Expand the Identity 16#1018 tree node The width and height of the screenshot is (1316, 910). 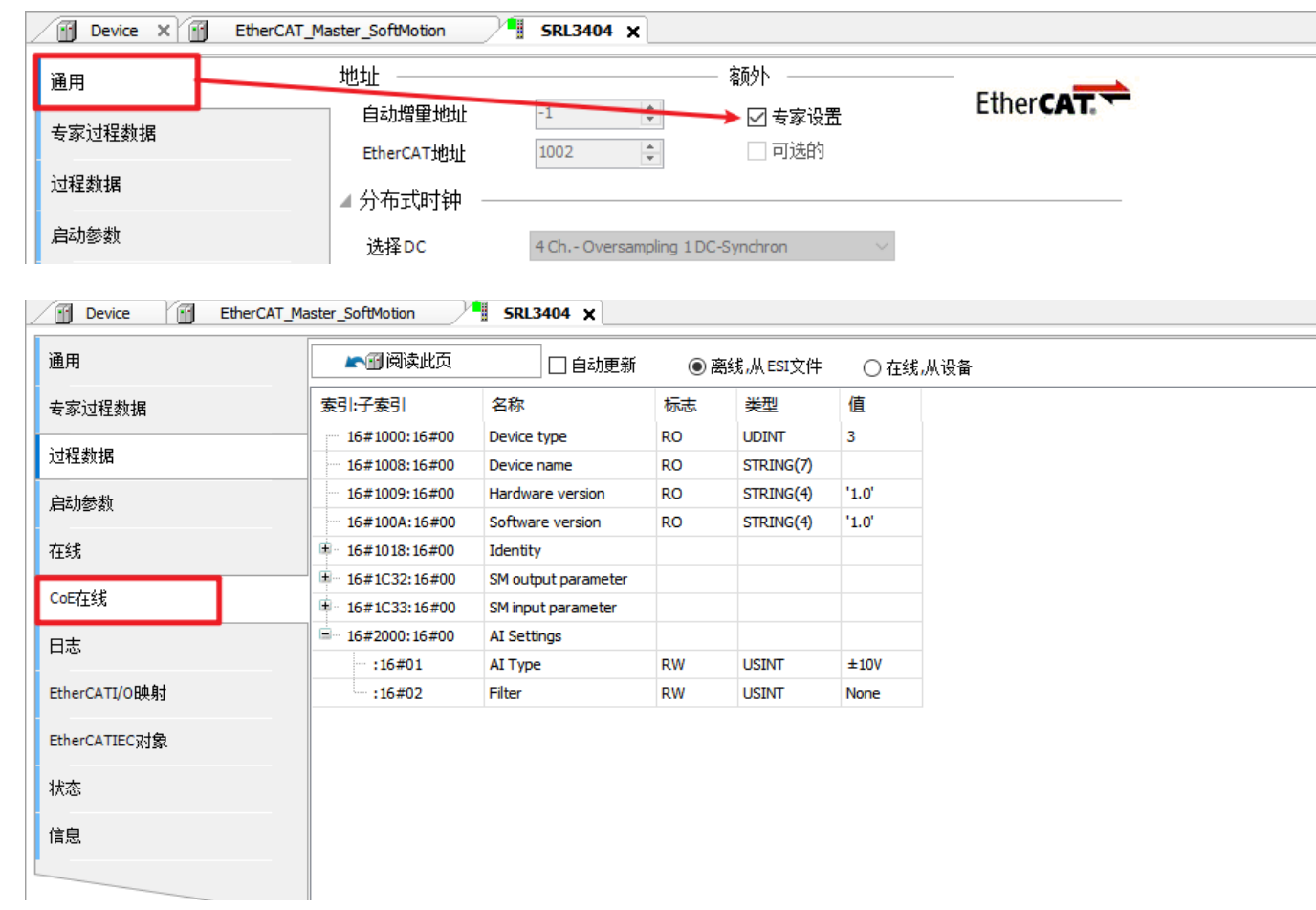pos(326,549)
